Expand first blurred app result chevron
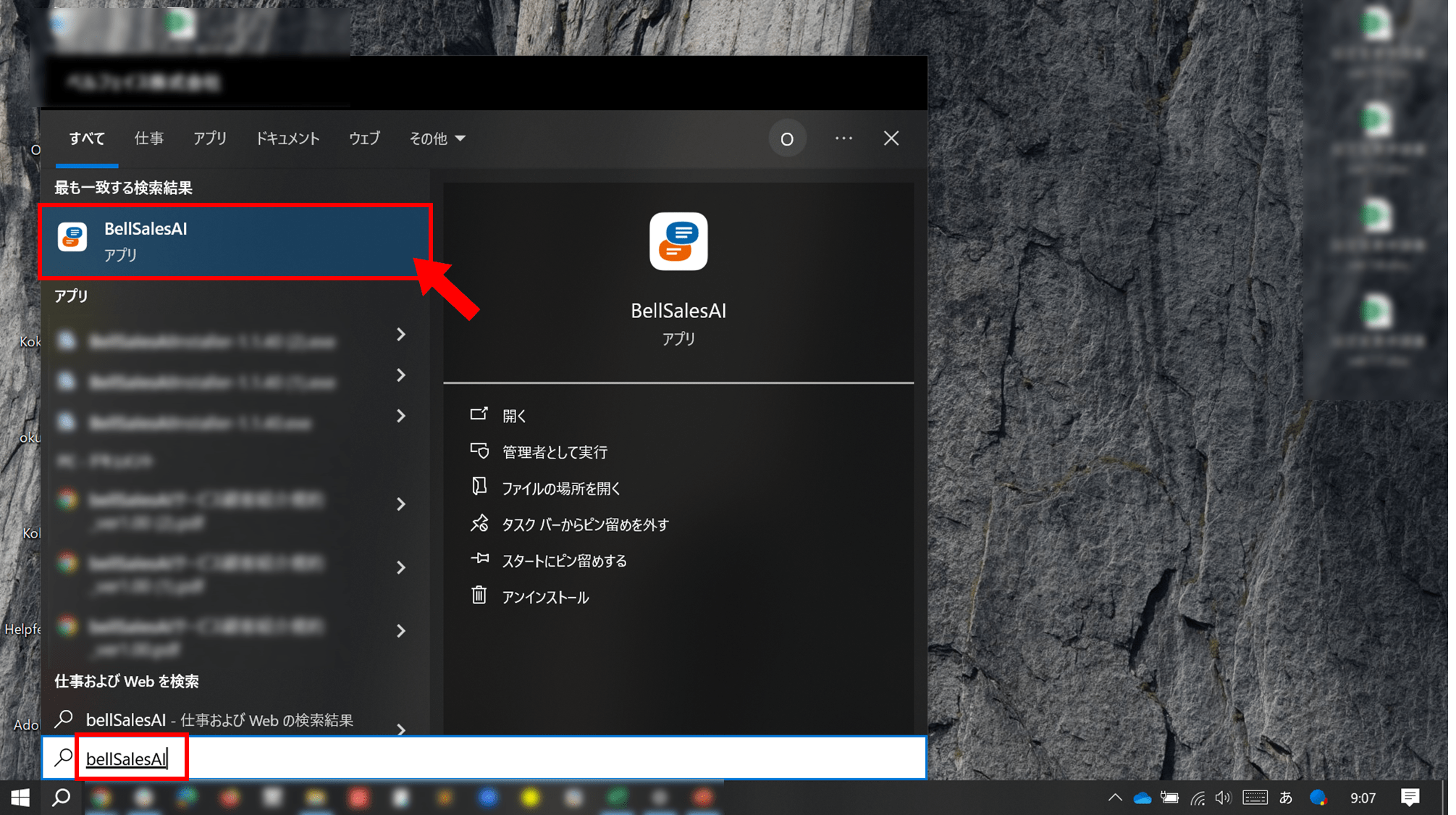 [x=401, y=334]
